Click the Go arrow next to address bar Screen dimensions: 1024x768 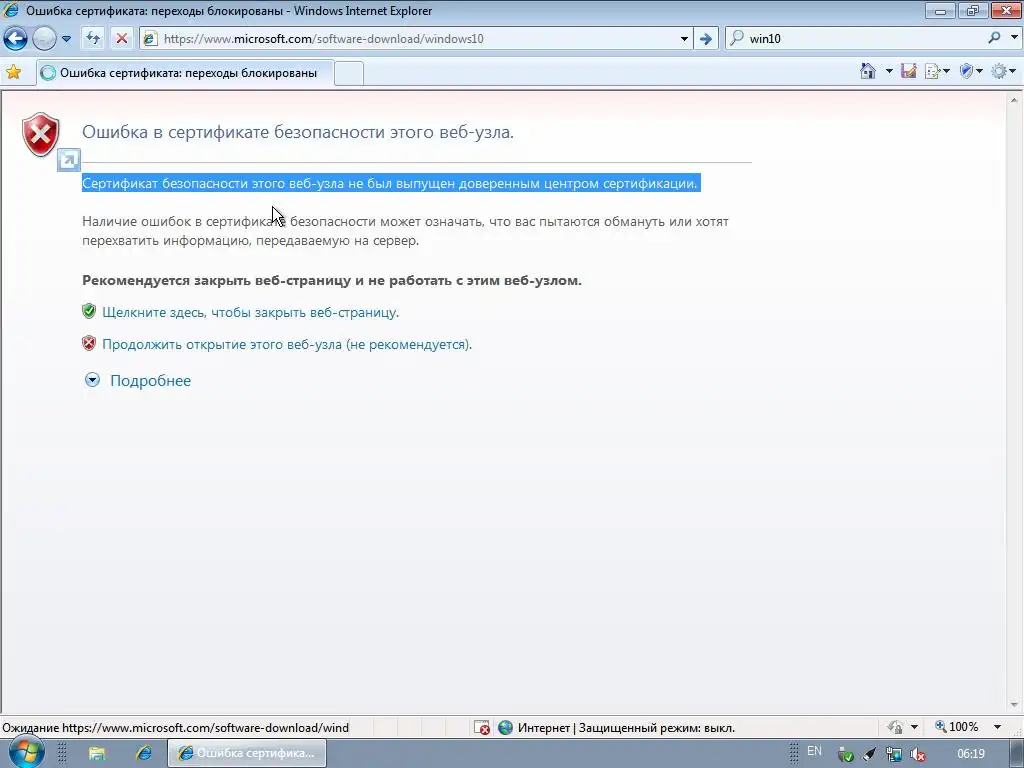706,39
